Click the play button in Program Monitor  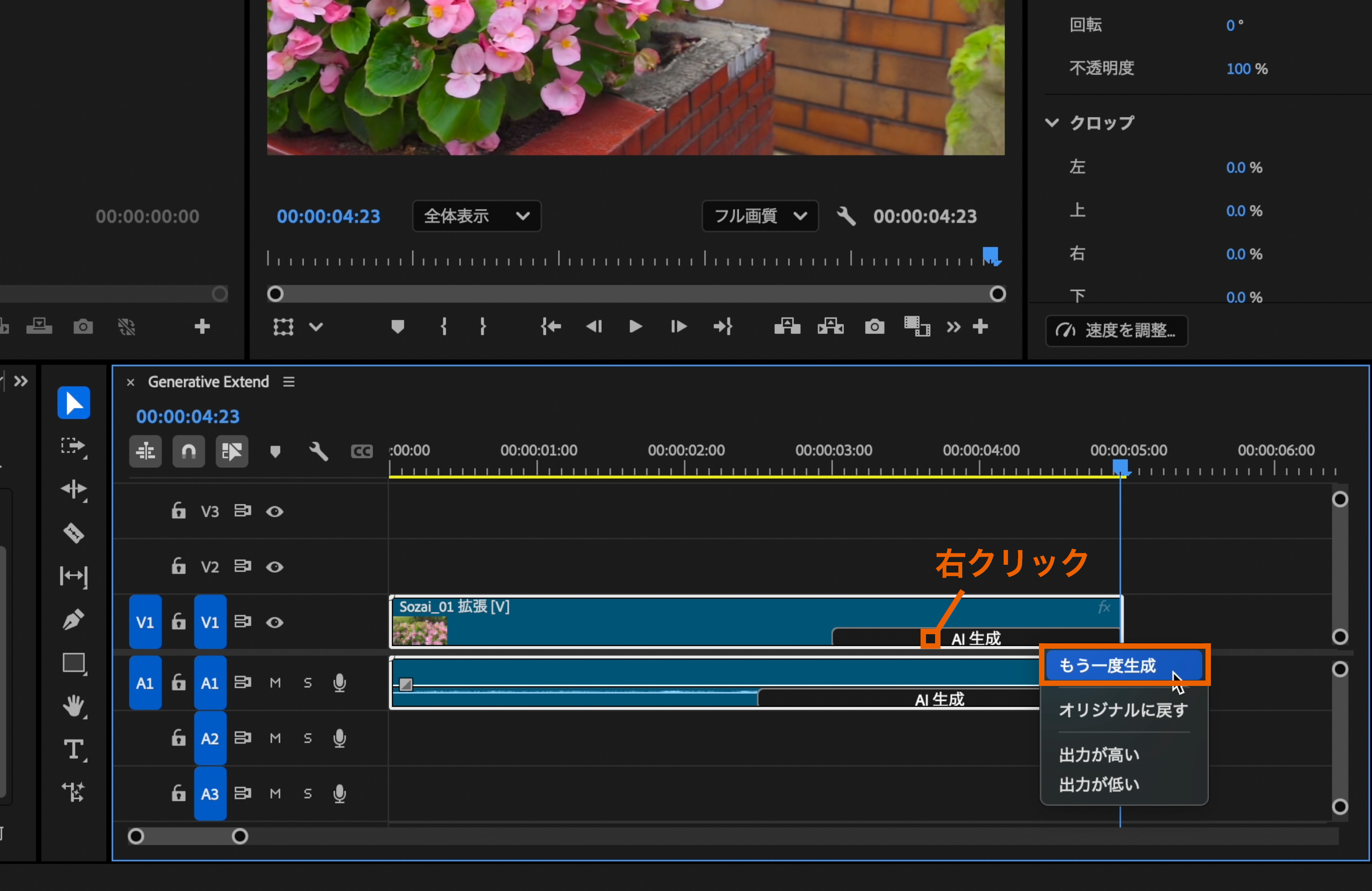click(x=635, y=327)
